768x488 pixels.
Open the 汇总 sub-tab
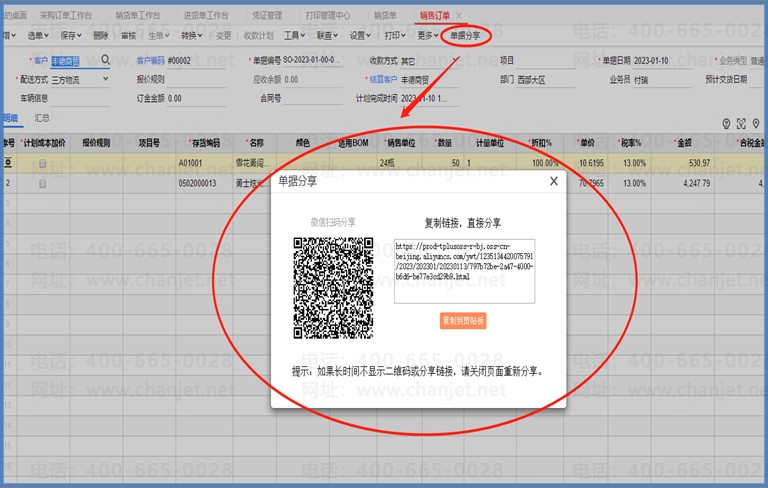pyautogui.click(x=43, y=118)
